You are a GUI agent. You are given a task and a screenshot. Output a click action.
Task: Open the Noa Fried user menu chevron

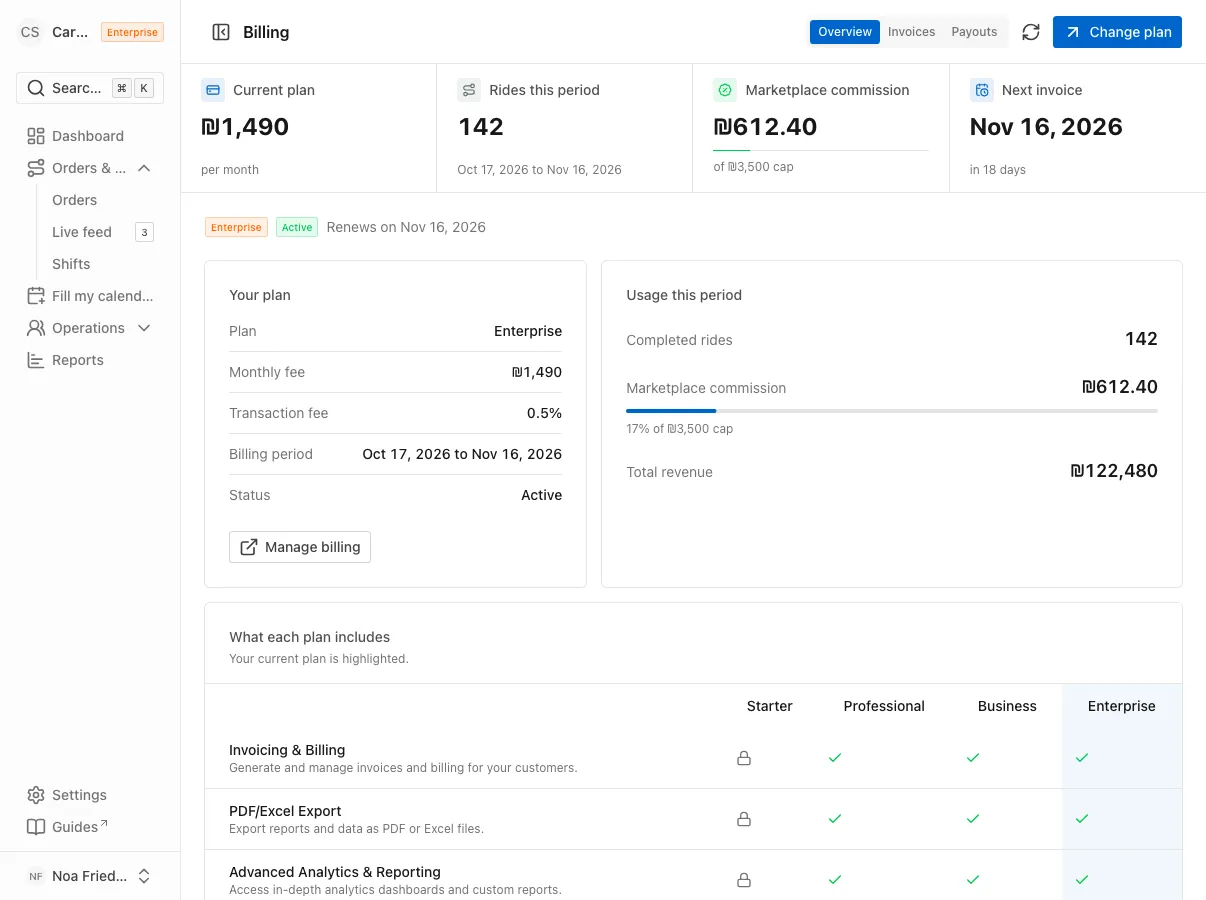(144, 876)
